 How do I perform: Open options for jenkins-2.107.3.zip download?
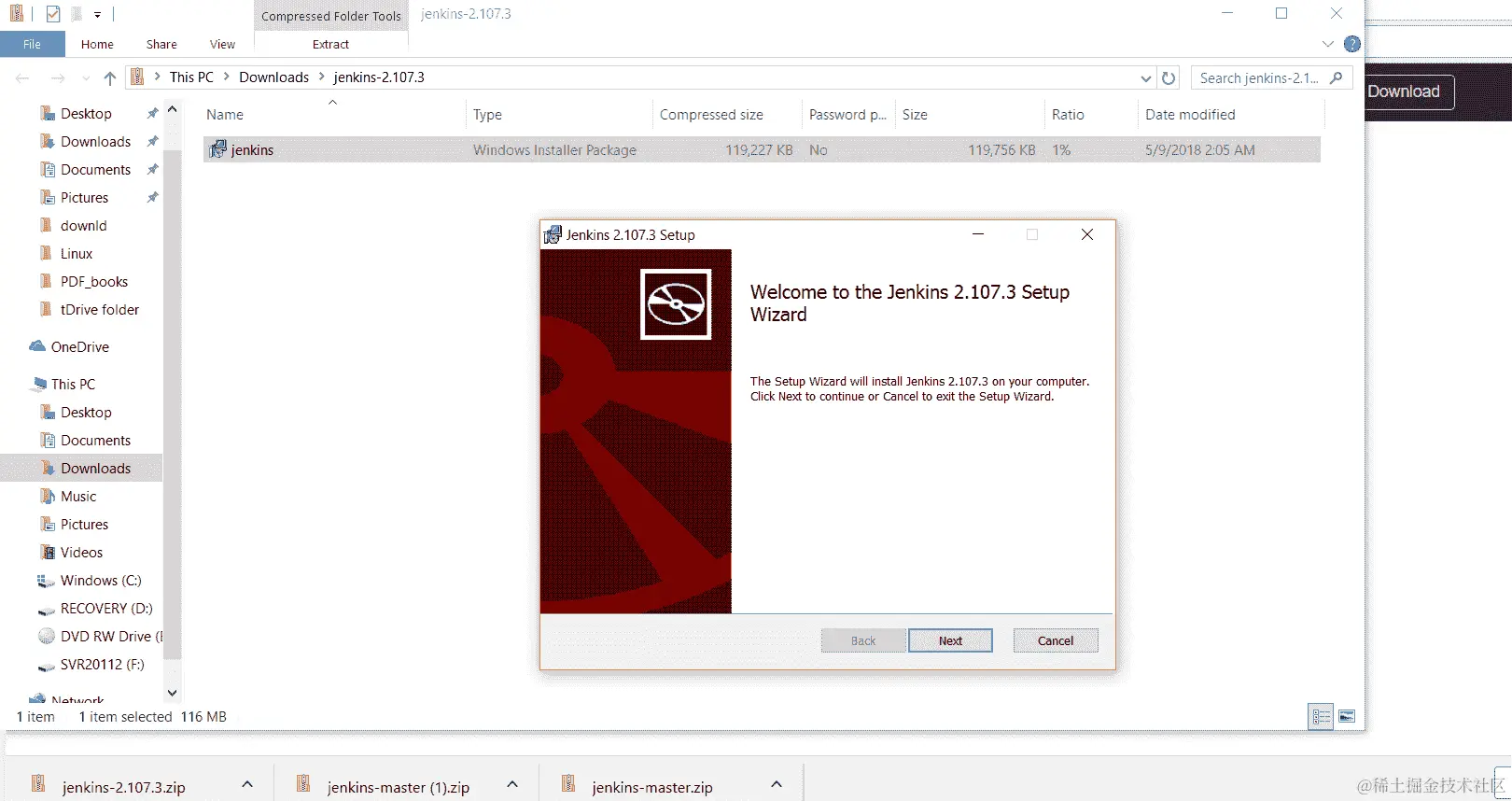click(247, 784)
